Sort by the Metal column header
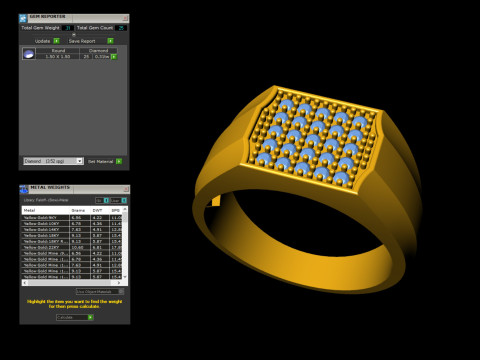 [x=46, y=210]
